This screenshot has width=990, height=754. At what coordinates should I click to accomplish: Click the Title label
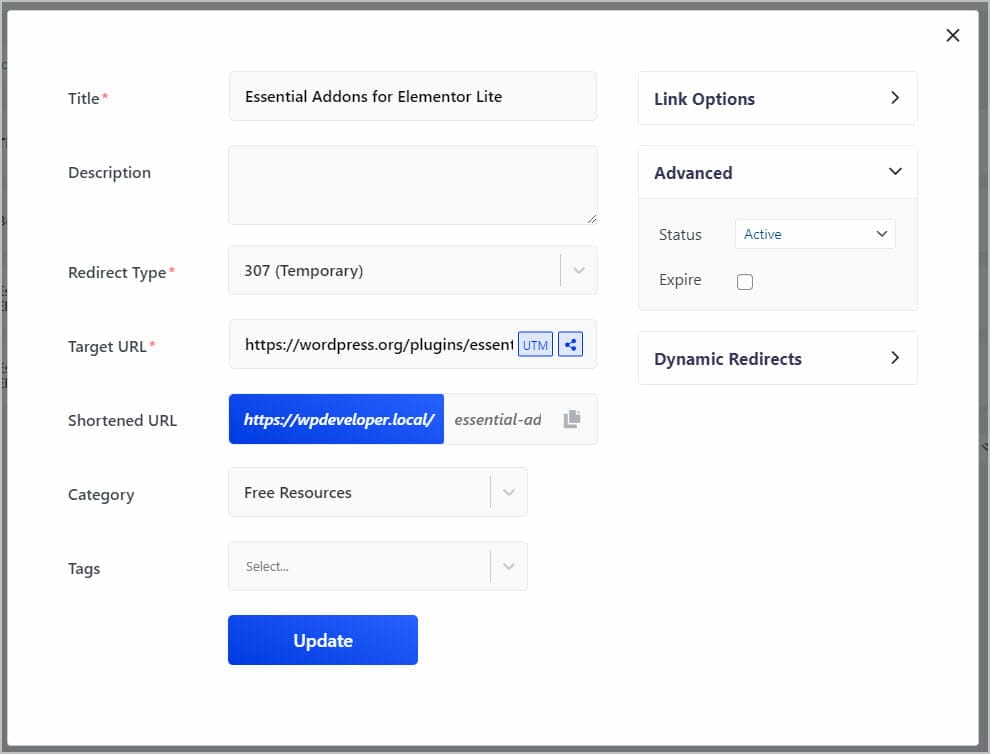click(x=83, y=99)
